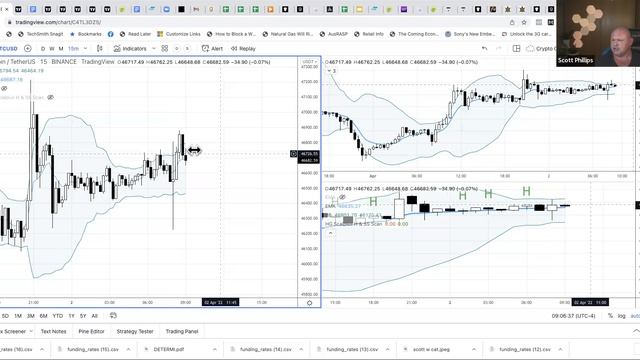Viewport: 640px width, 360px height.
Task: Expand the bottom panel with chevron up
Action: 636,331
